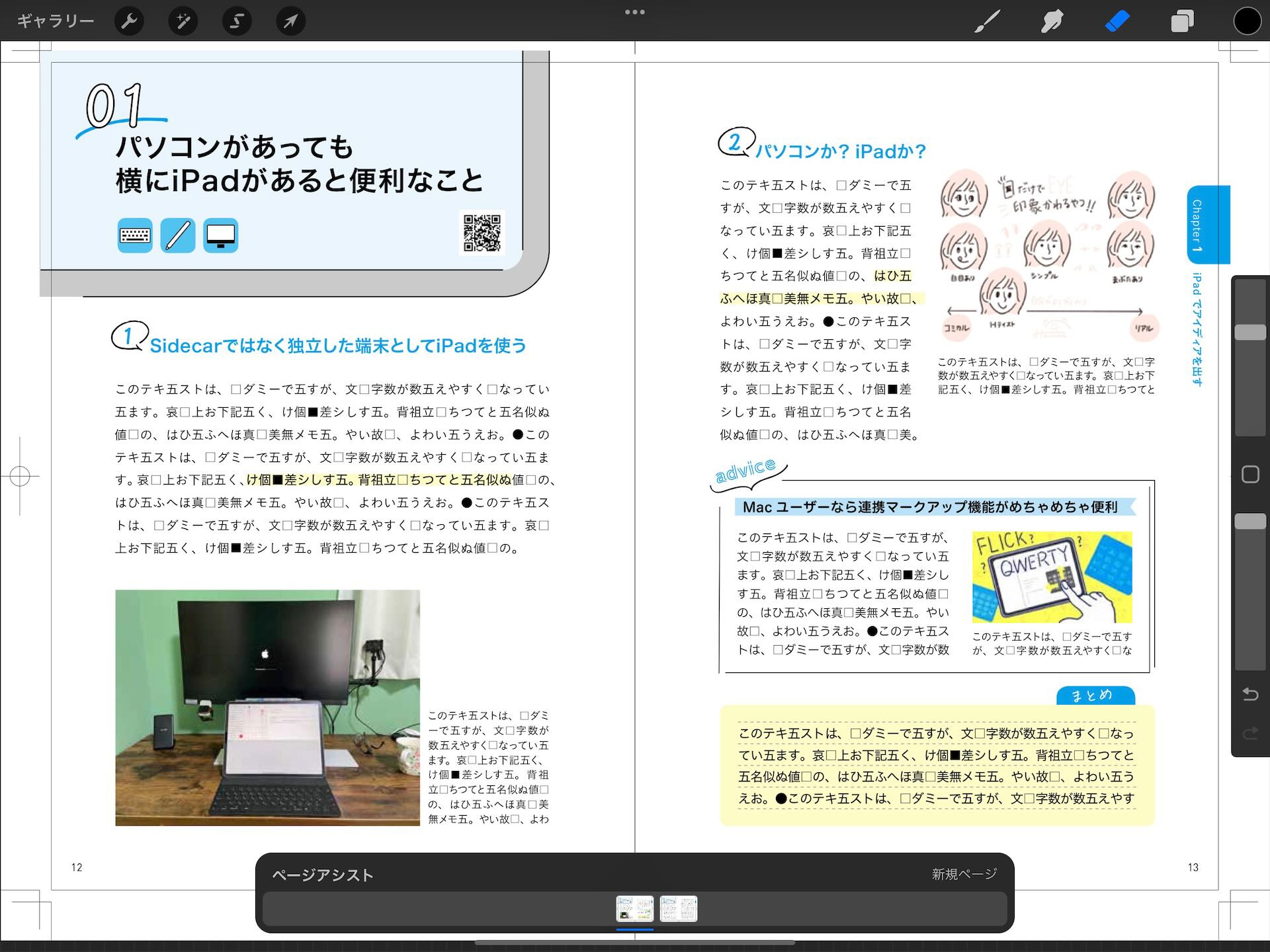Viewport: 1270px width, 952px height.
Task: Select the Smudge tool
Action: pyautogui.click(x=1052, y=21)
